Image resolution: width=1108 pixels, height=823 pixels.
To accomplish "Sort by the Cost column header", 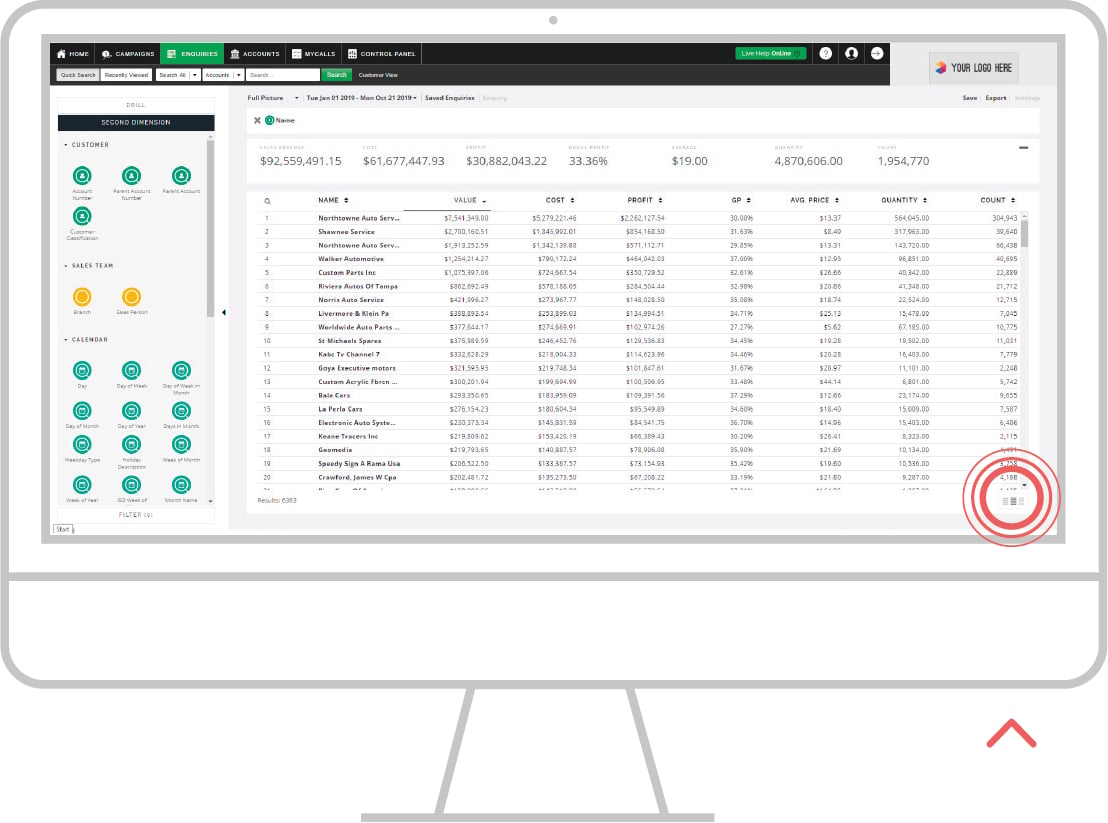I will pos(560,201).
